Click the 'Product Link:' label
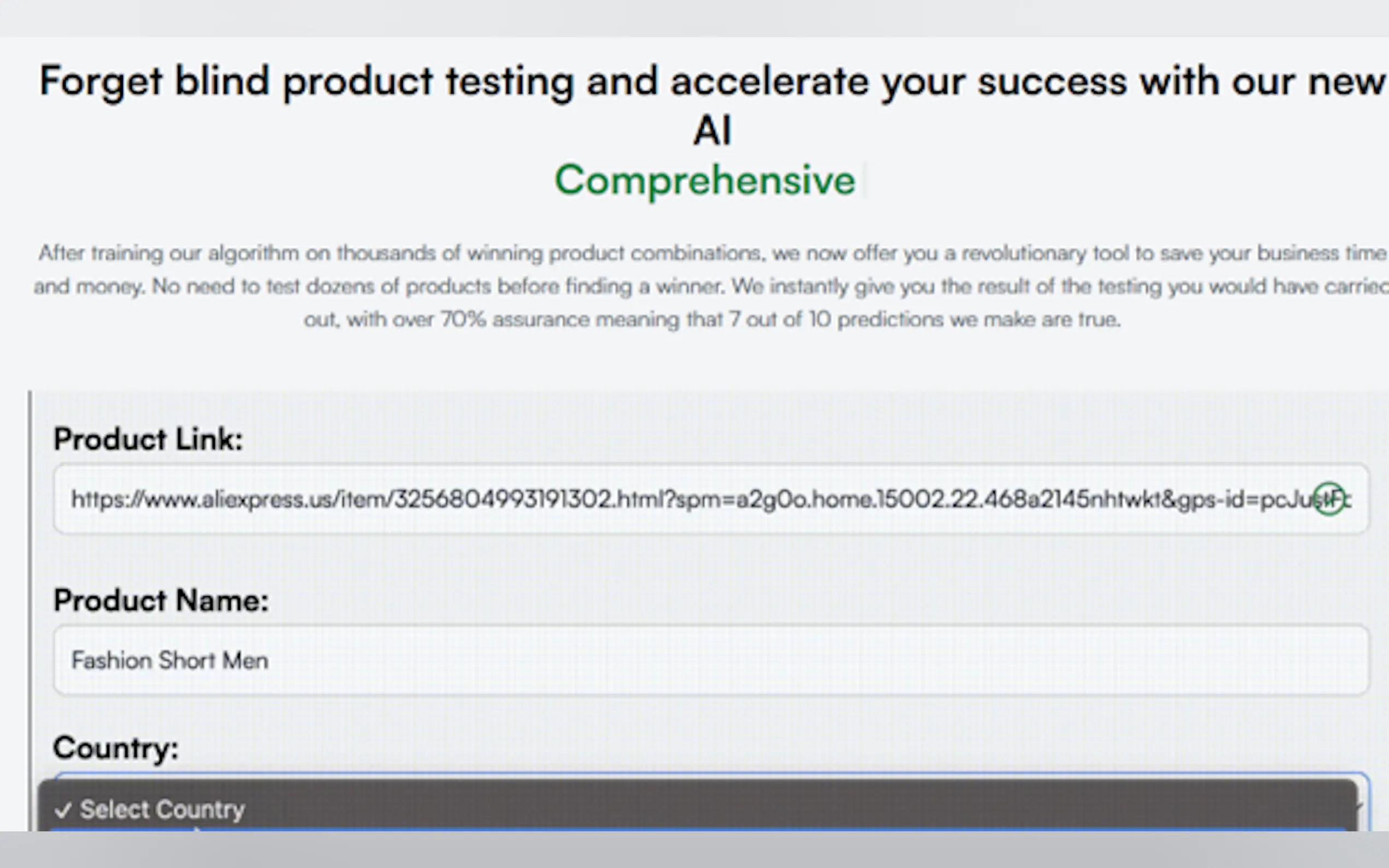The height and width of the screenshot is (868, 1389). (148, 440)
